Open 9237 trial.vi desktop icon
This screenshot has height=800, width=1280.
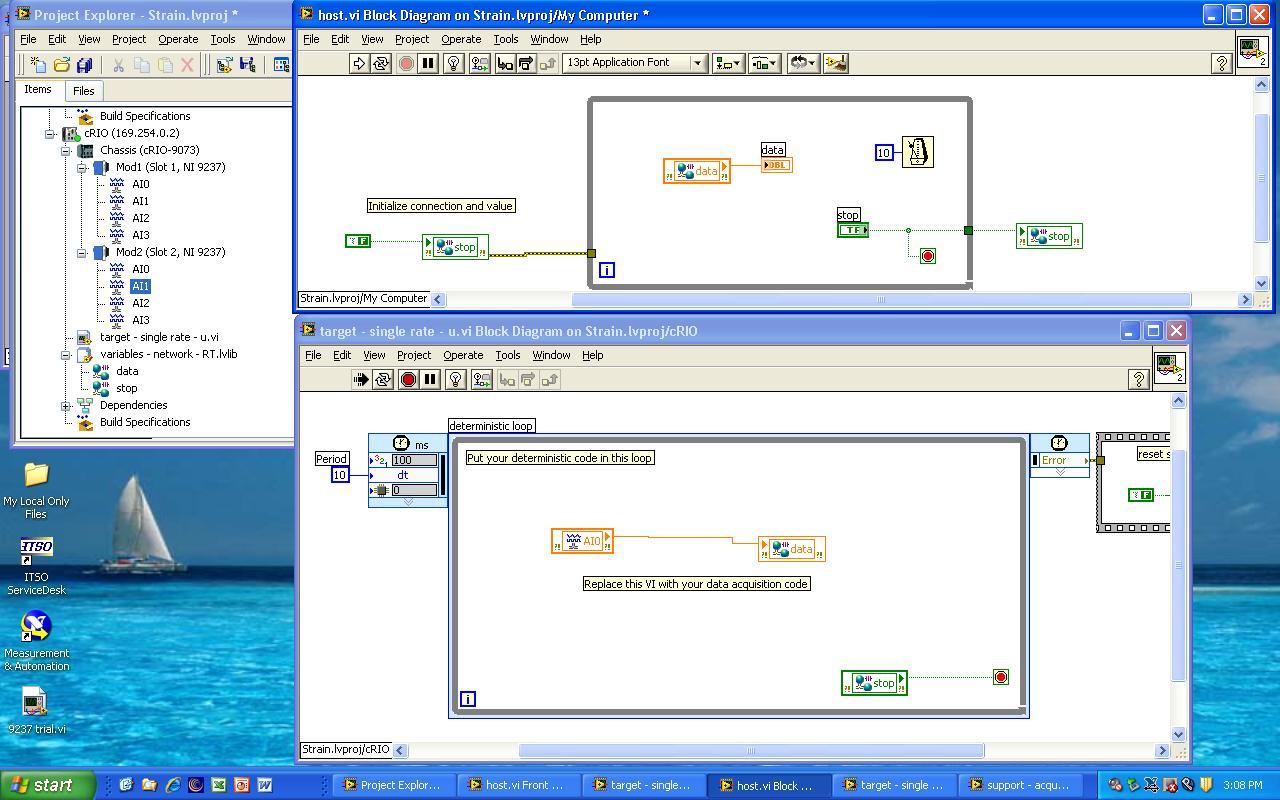point(36,711)
